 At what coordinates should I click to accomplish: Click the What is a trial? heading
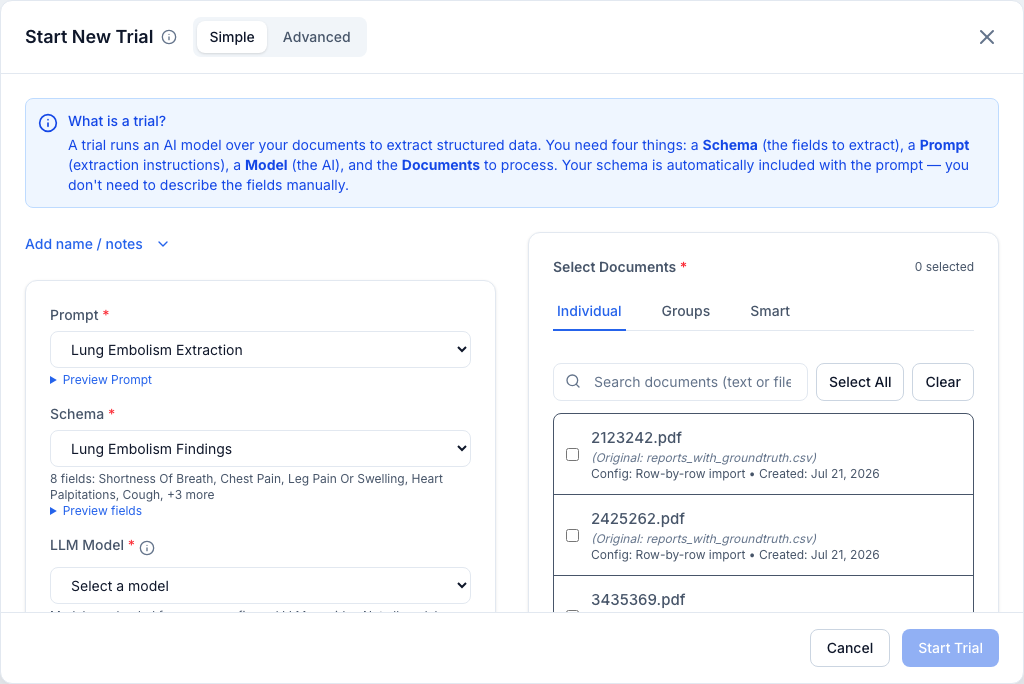117,122
